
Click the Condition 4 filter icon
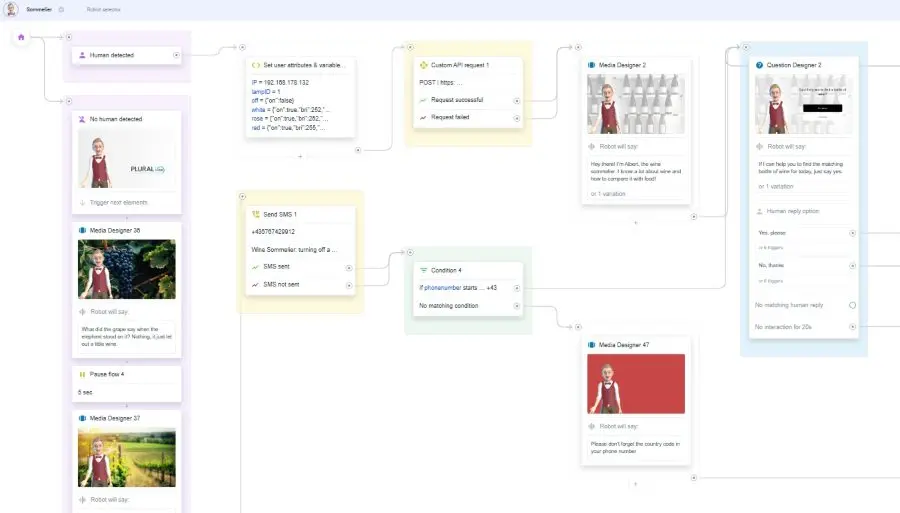(423, 270)
